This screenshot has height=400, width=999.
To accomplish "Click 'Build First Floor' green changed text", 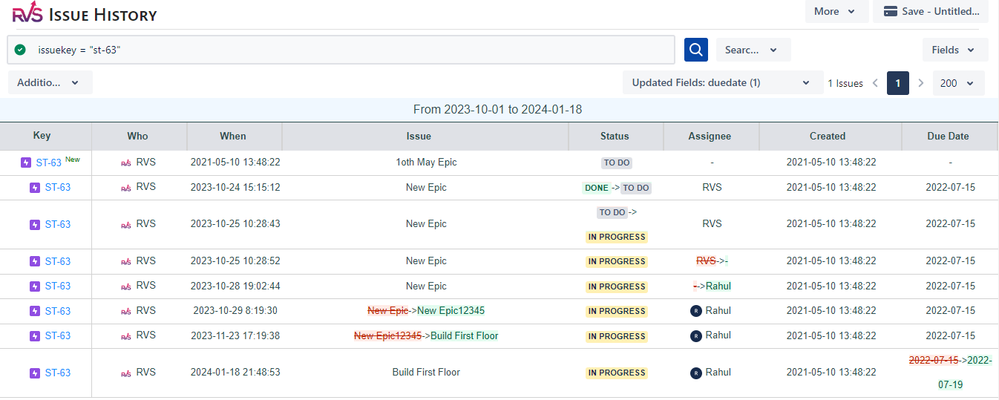I will coord(464,336).
